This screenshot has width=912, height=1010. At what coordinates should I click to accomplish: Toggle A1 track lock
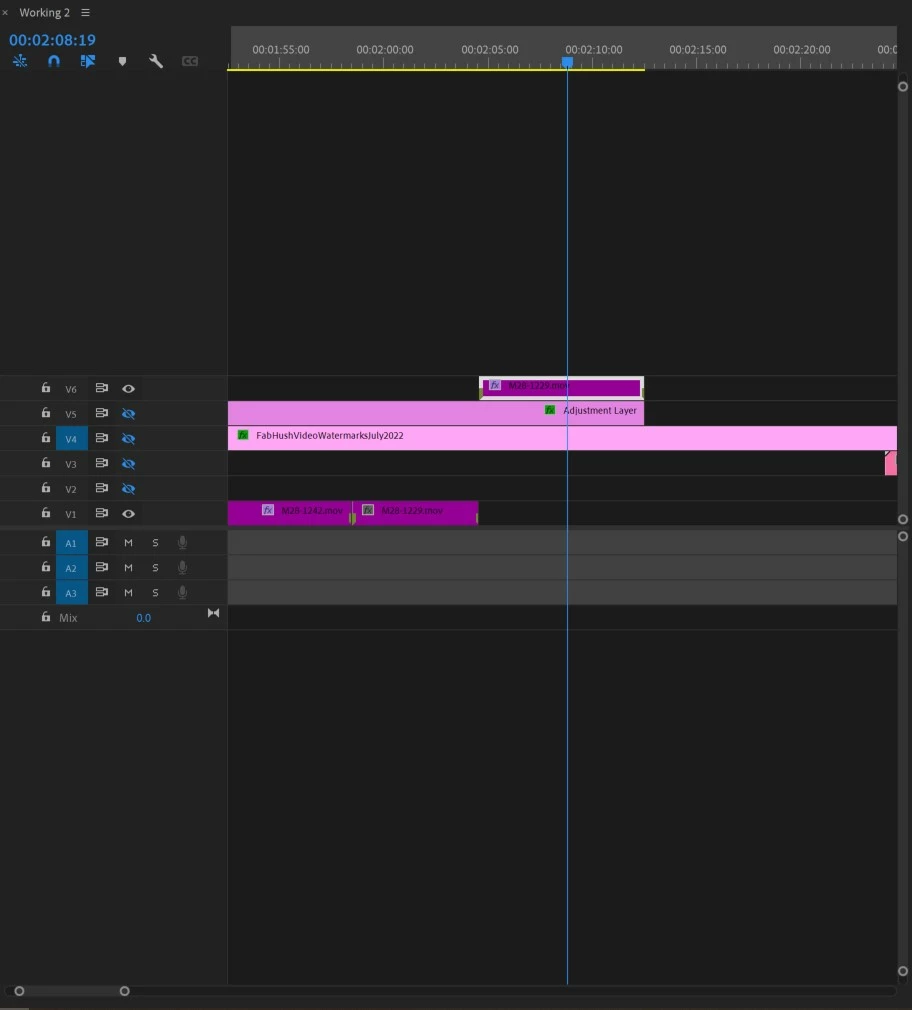coord(46,542)
